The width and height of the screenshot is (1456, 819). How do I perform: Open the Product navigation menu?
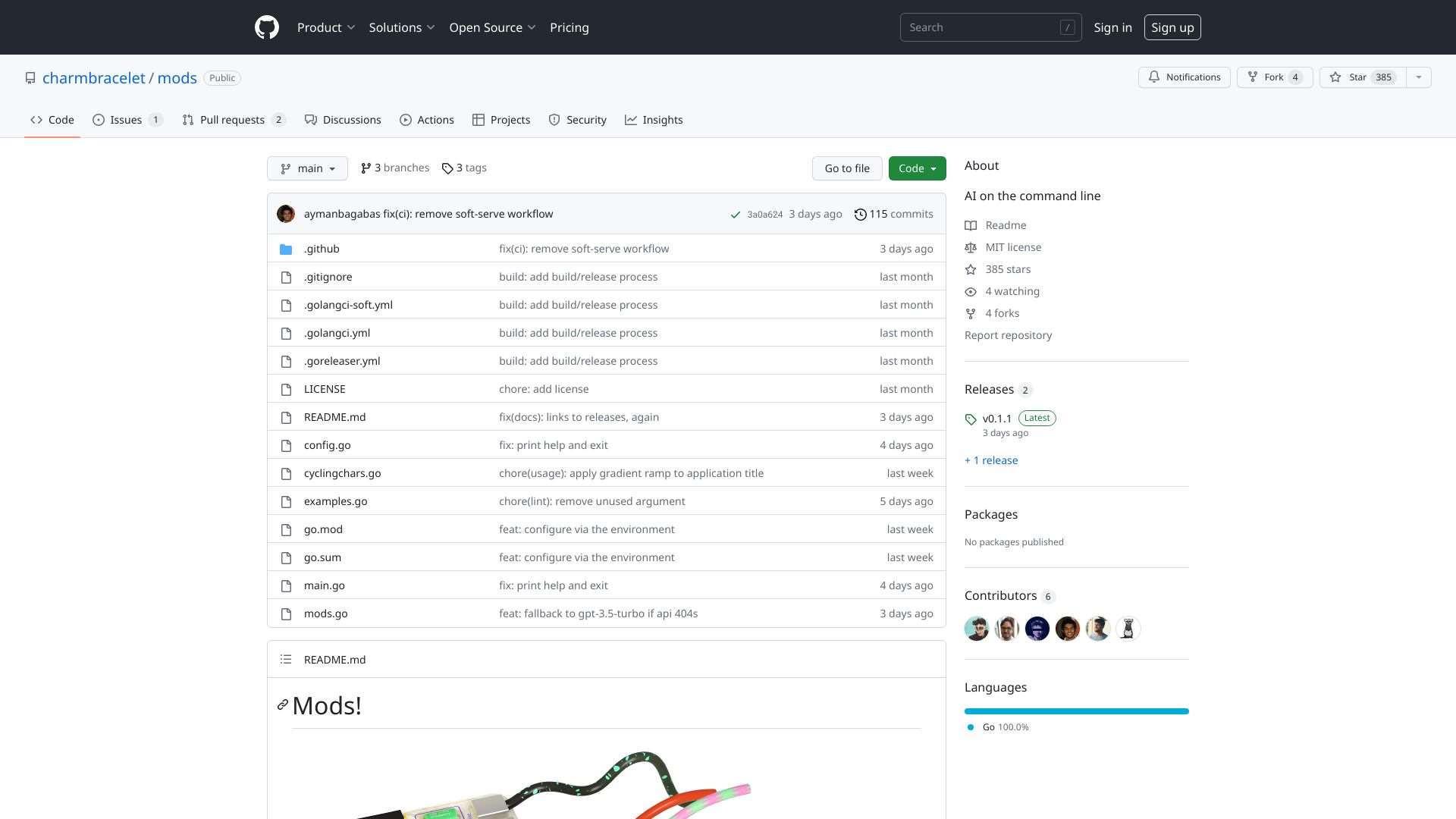[326, 27]
